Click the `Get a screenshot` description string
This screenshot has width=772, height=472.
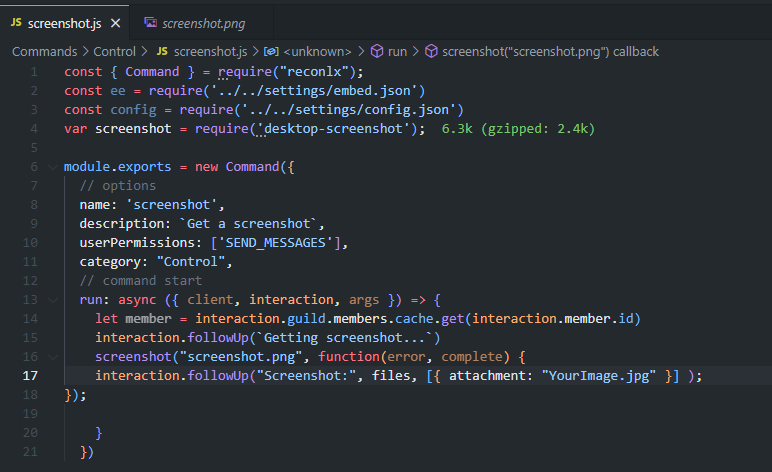pyautogui.click(x=248, y=223)
